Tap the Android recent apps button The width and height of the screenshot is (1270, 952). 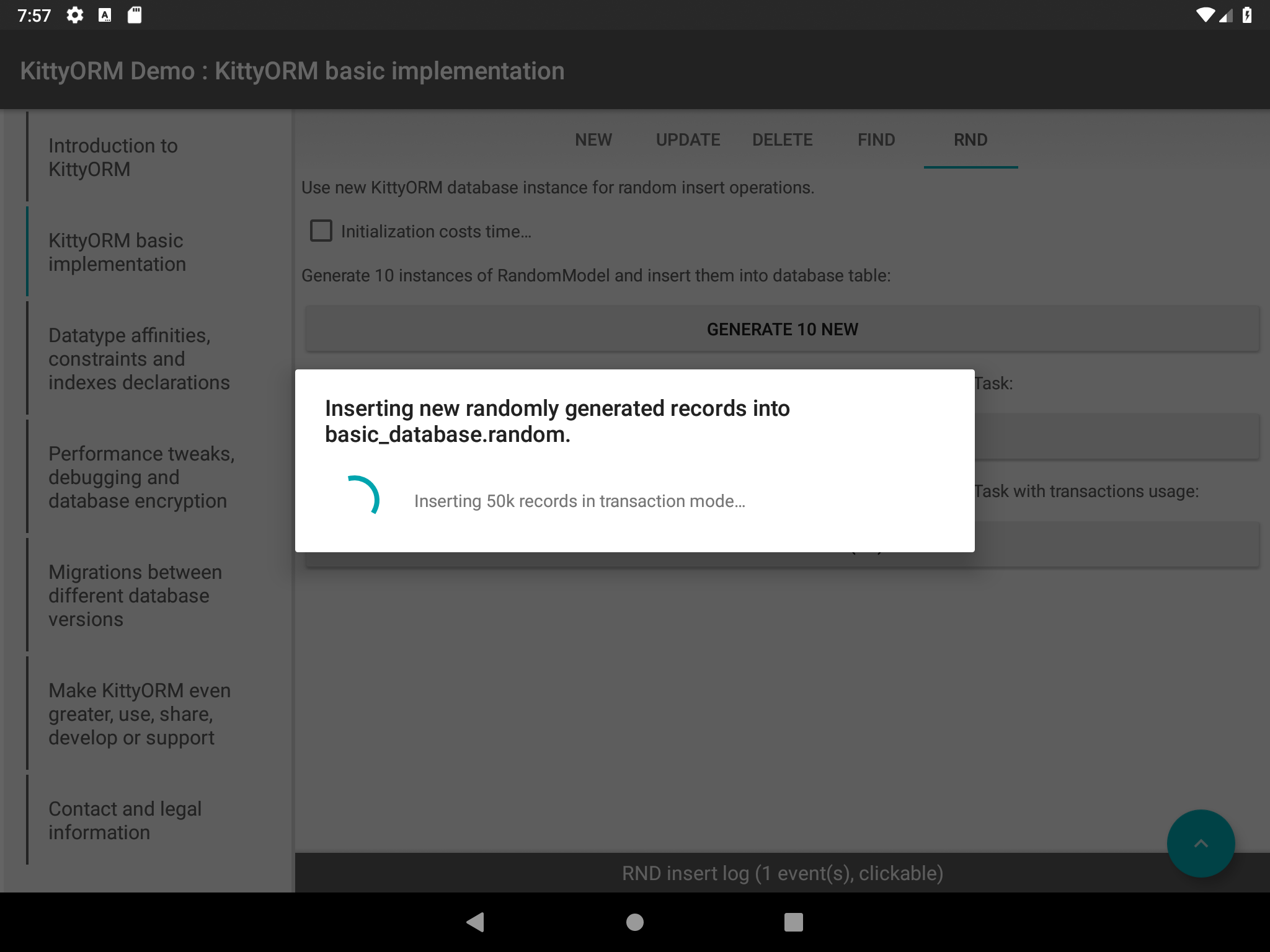794,922
